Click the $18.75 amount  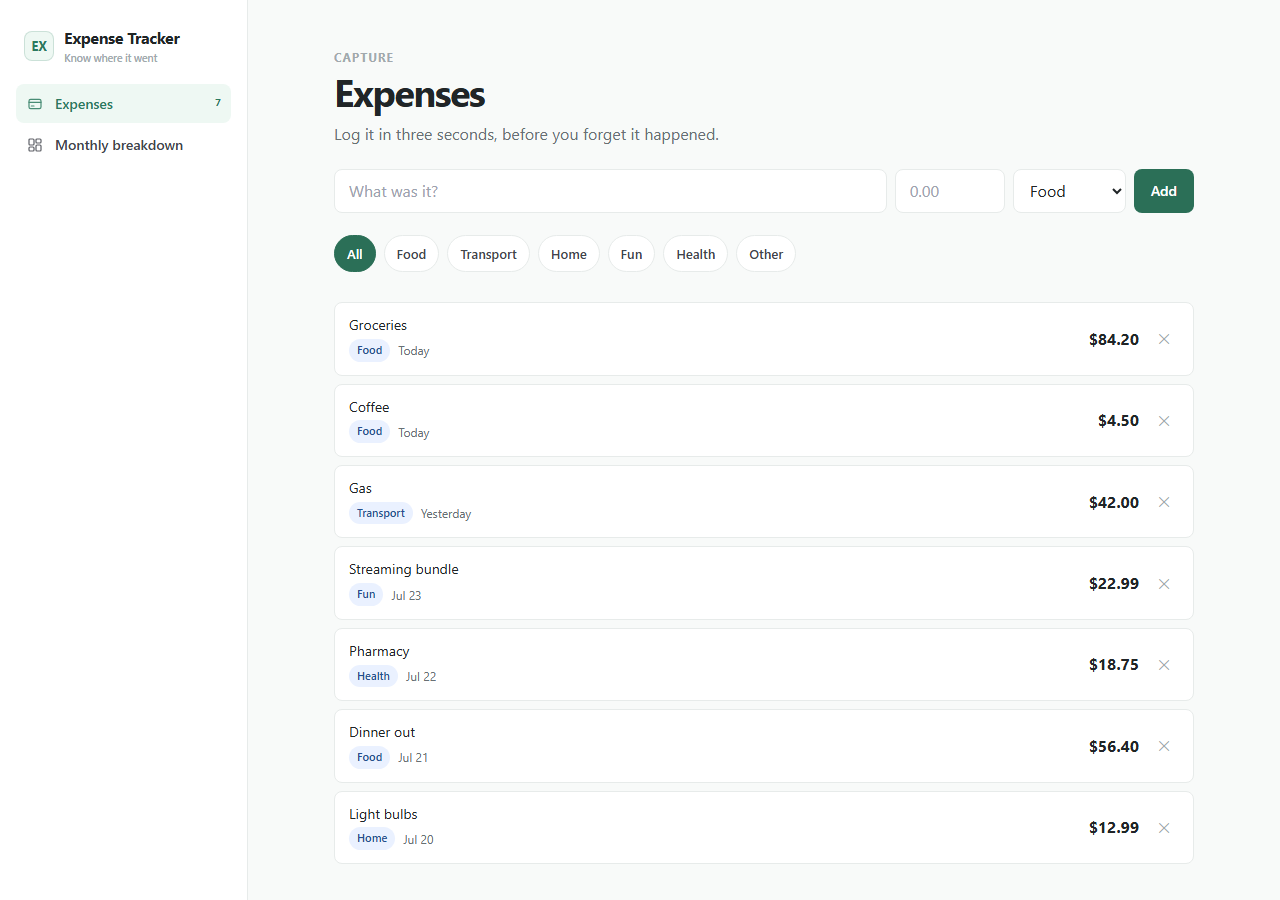click(x=1114, y=665)
